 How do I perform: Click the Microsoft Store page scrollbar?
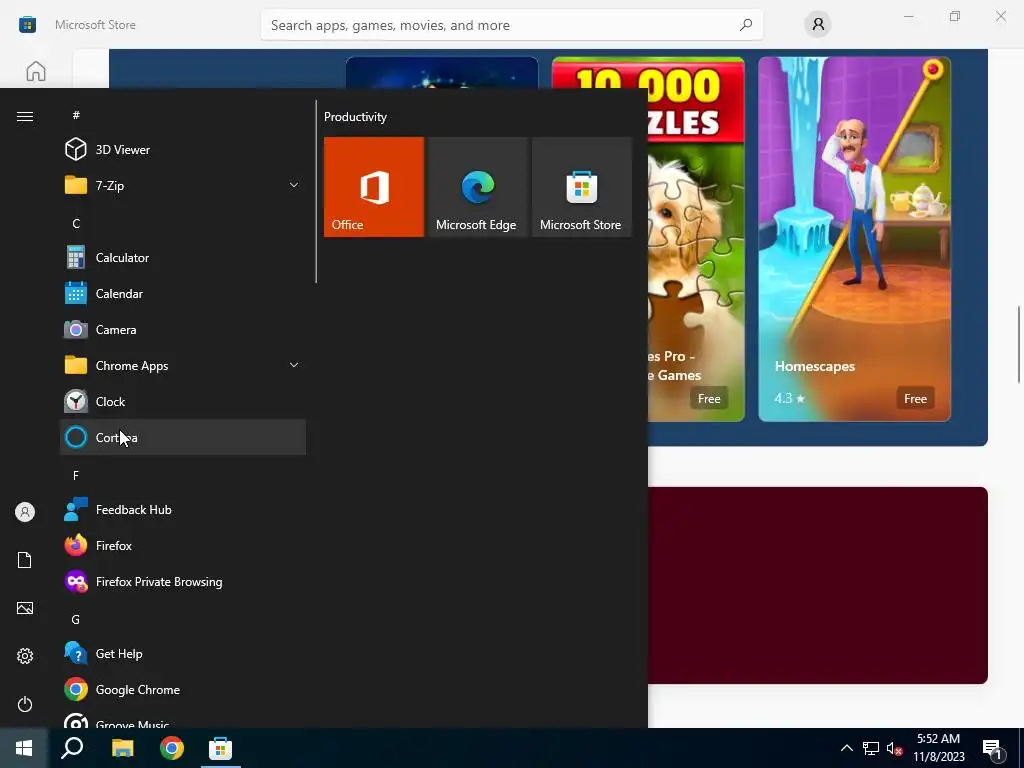pyautogui.click(x=1019, y=344)
